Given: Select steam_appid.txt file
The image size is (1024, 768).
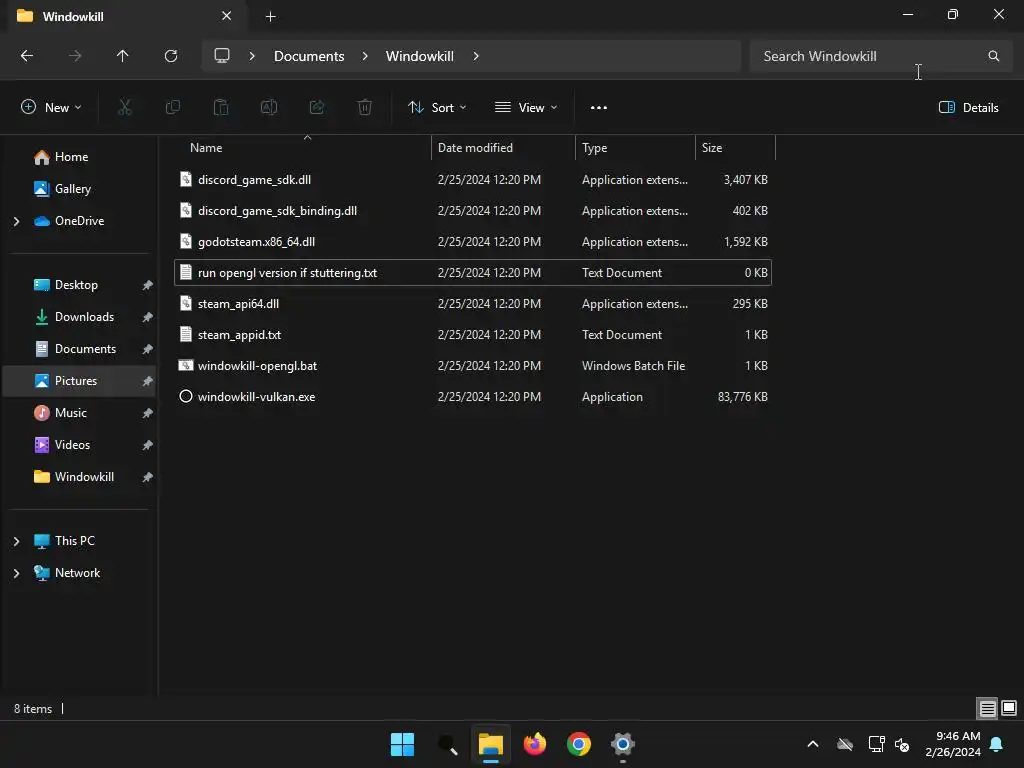Looking at the screenshot, I should point(473,335).
